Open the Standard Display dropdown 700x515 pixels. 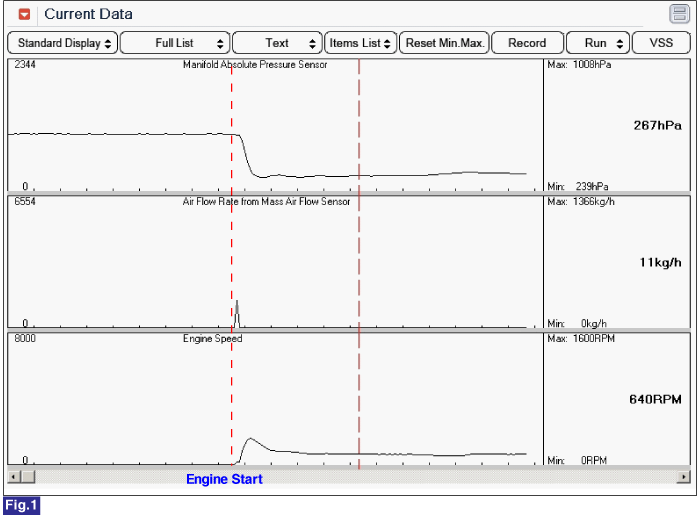[62, 43]
